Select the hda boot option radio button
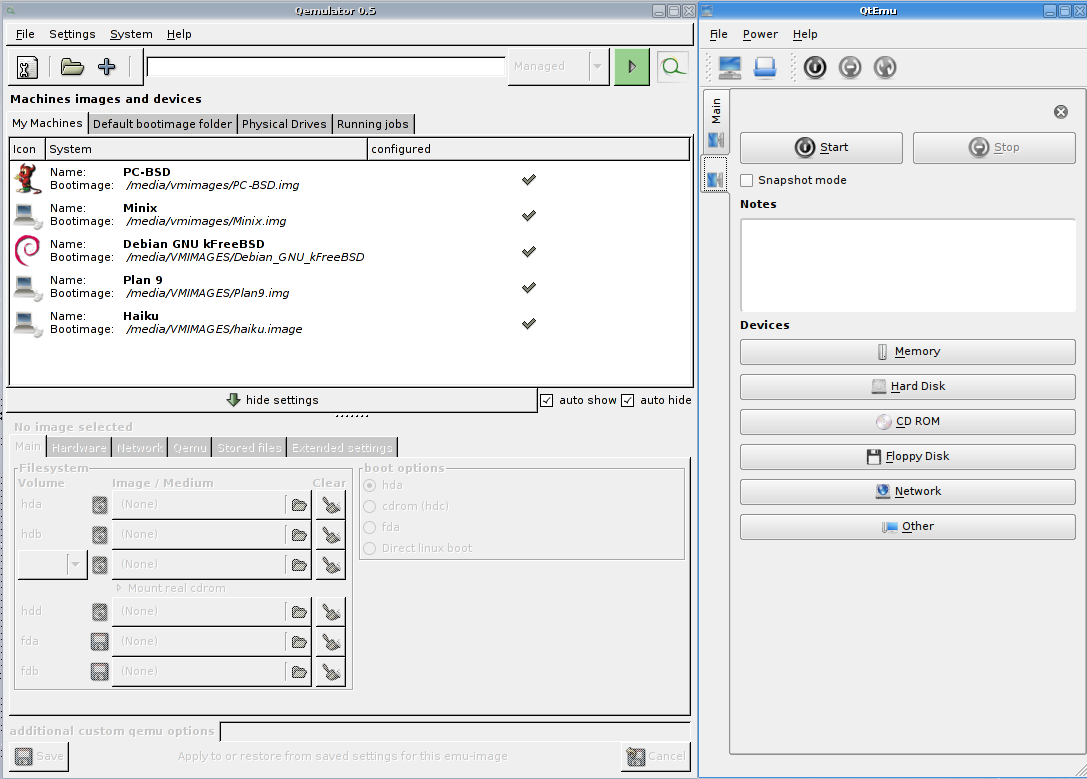This screenshot has width=1087, height=779. pos(370,485)
